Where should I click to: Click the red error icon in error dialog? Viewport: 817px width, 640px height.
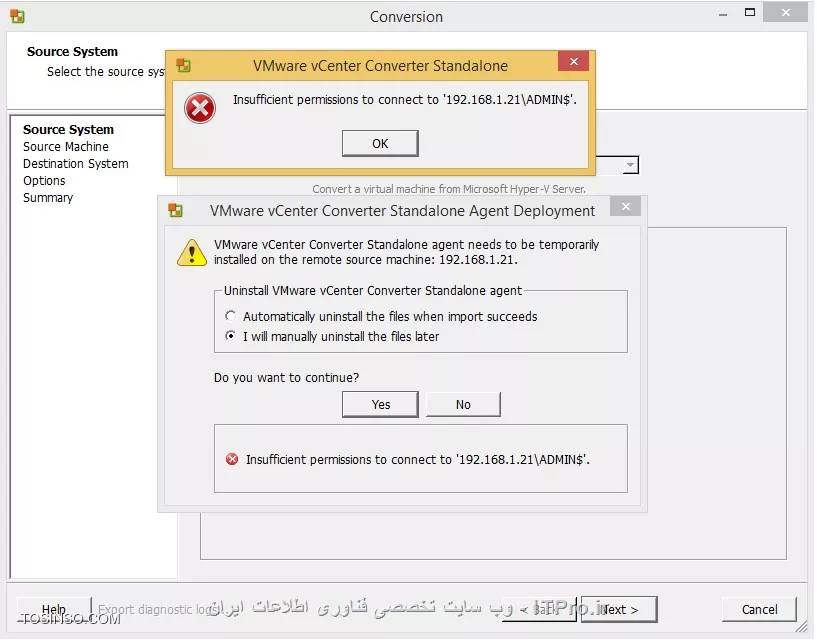coord(200,108)
